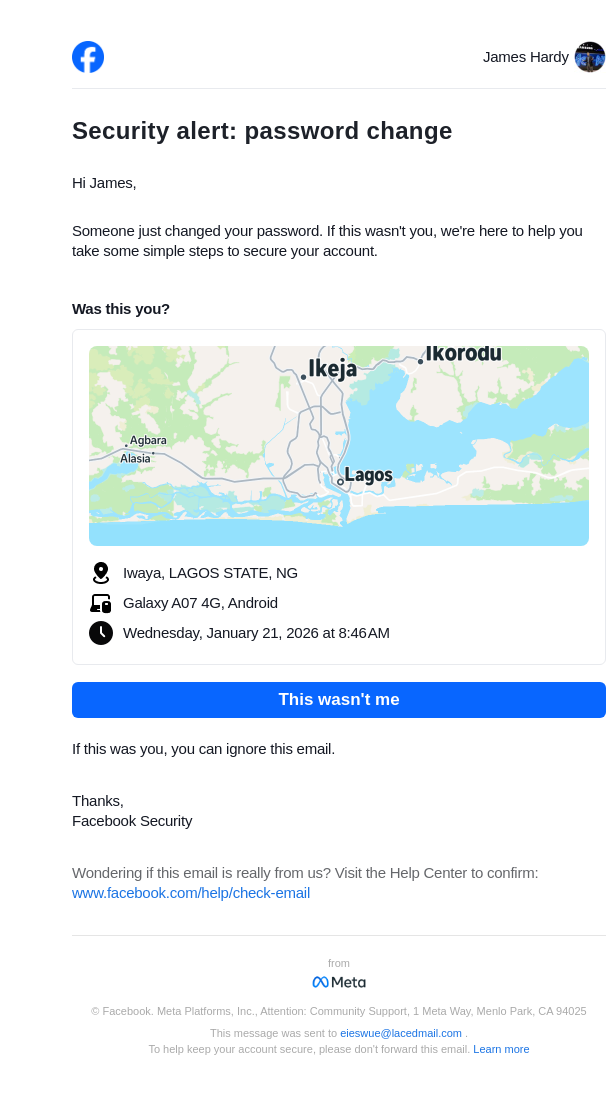Click the James Hardy account name
The width and height of the screenshot is (614, 1105).
(525, 57)
